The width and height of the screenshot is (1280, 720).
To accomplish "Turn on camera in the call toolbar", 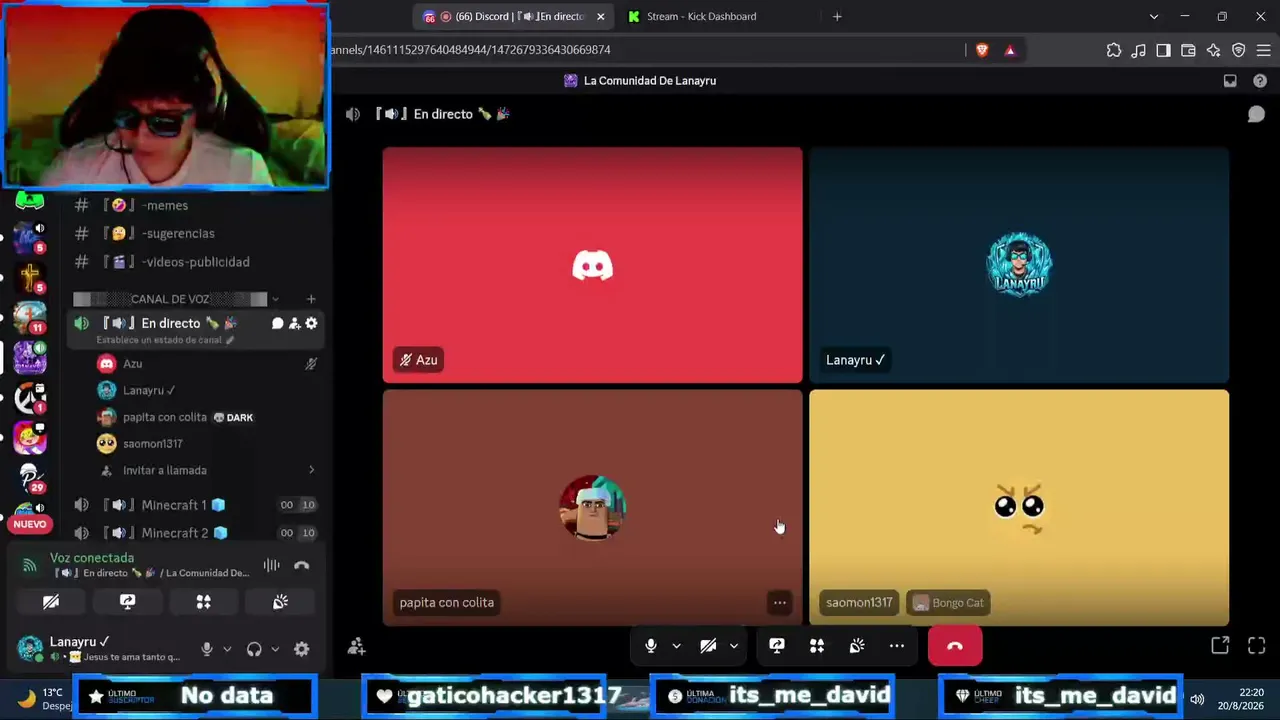I will 708,646.
